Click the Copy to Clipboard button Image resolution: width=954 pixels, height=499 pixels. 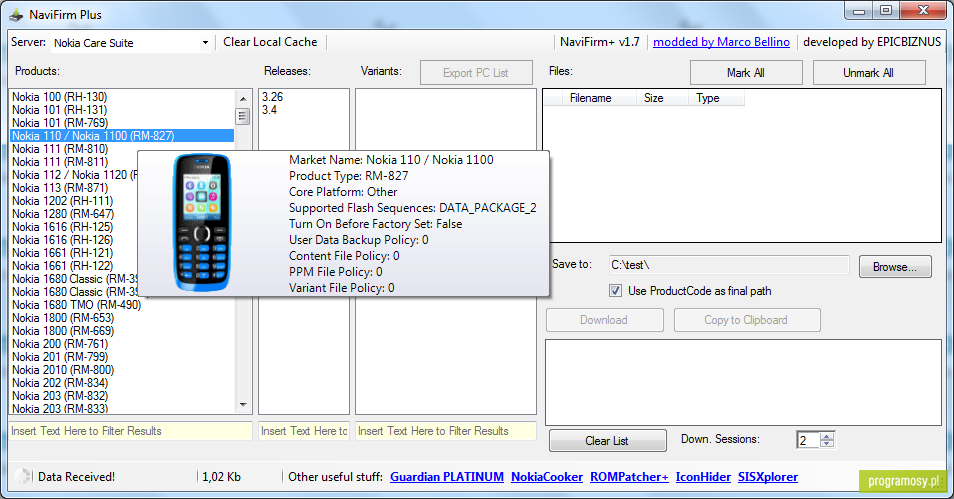747,320
